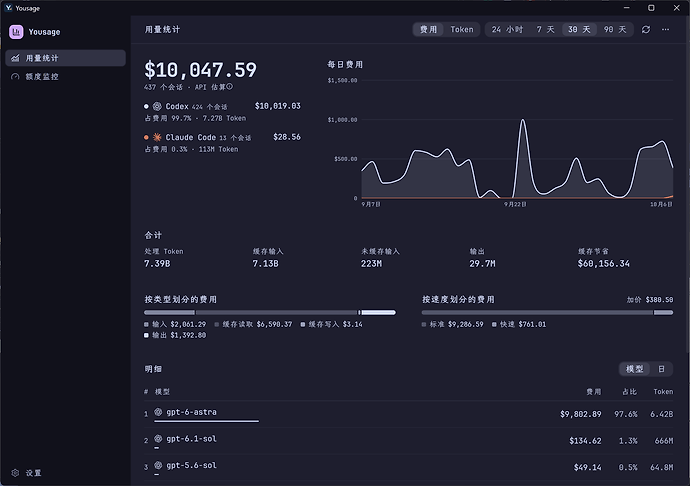Click the API 估算 info icon
Viewport: 690px width, 486px height.
[229, 87]
